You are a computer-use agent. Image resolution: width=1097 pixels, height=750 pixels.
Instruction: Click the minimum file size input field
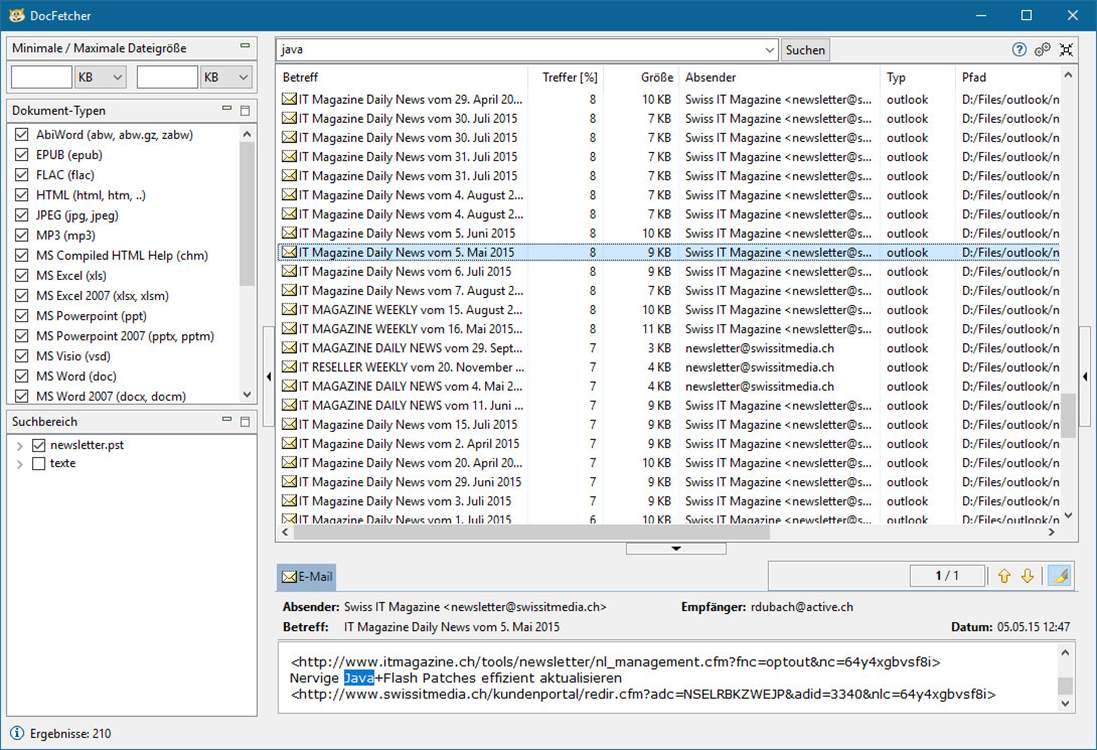(x=41, y=77)
